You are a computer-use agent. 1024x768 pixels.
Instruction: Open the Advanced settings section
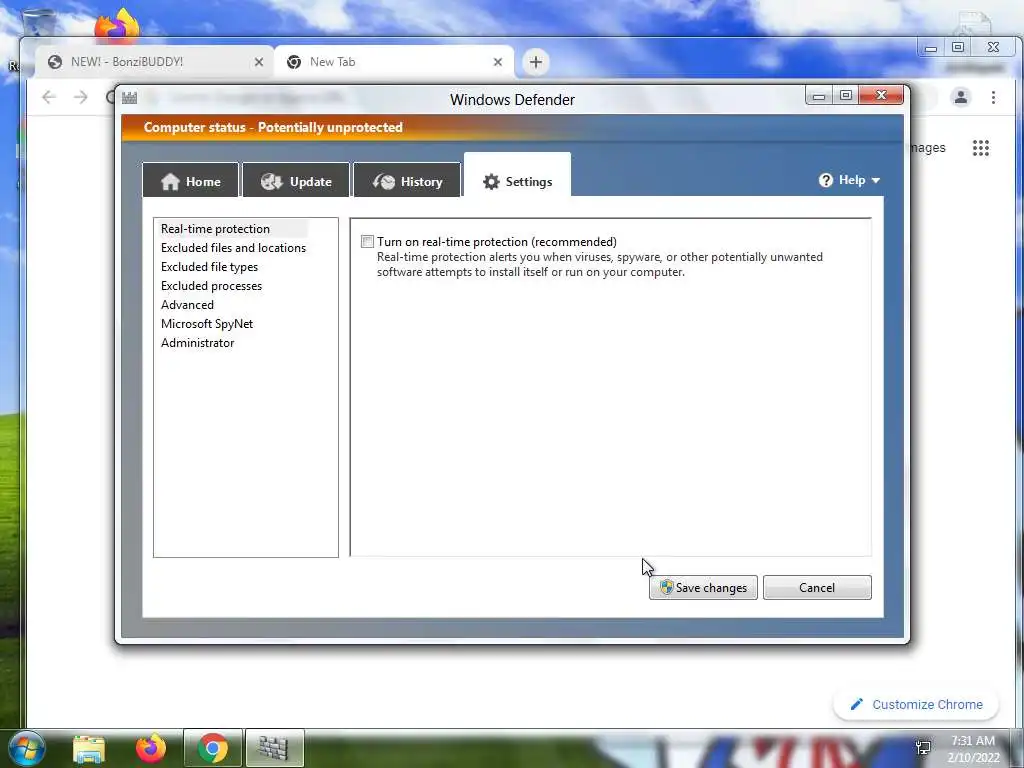(187, 304)
